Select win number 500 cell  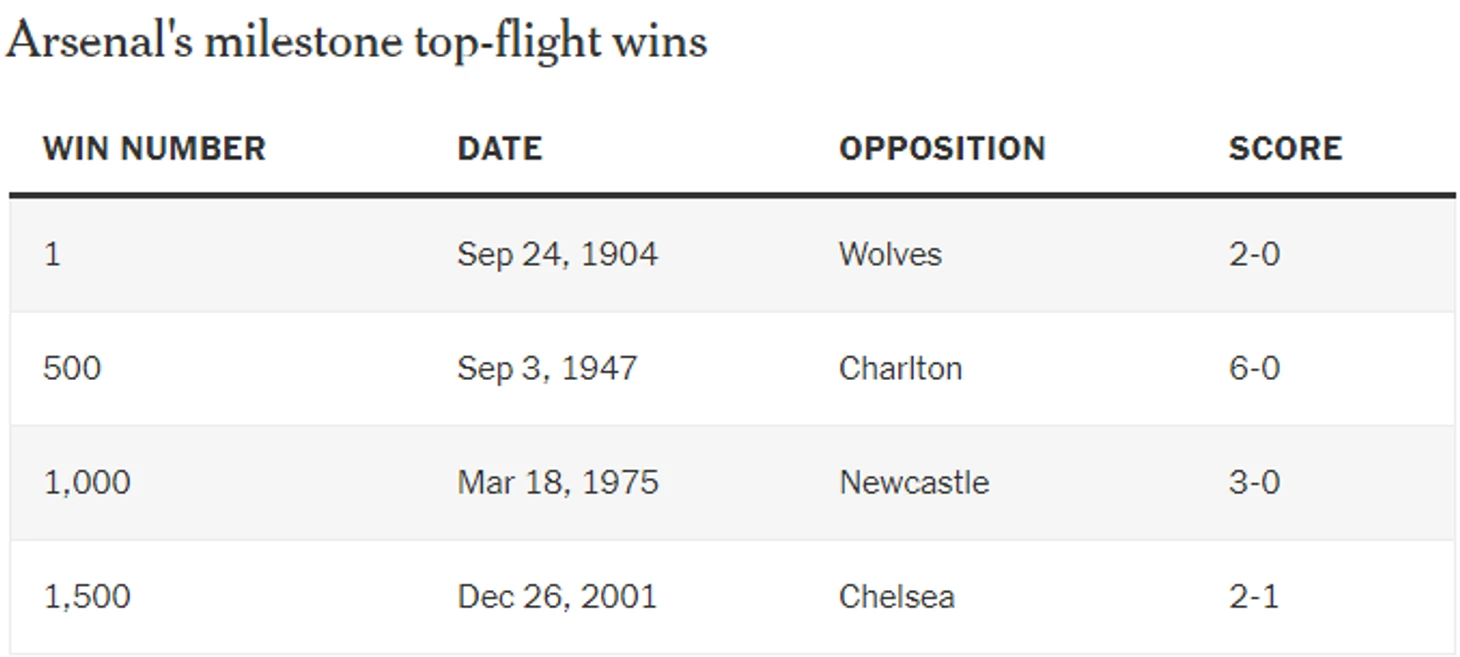click(x=72, y=368)
